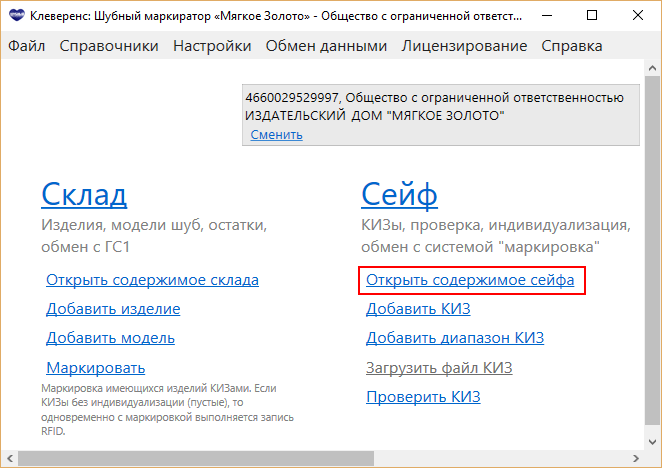Click the Сменить organization link
This screenshot has width=662, height=468.
pos(277,134)
